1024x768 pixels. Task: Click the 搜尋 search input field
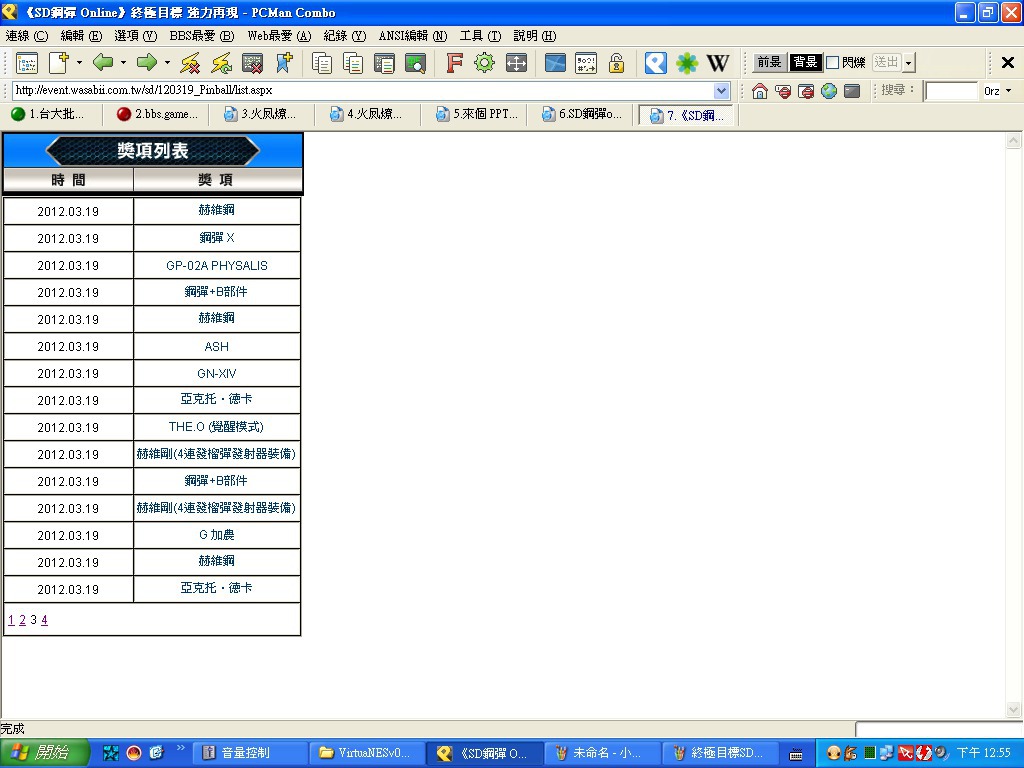(x=950, y=91)
